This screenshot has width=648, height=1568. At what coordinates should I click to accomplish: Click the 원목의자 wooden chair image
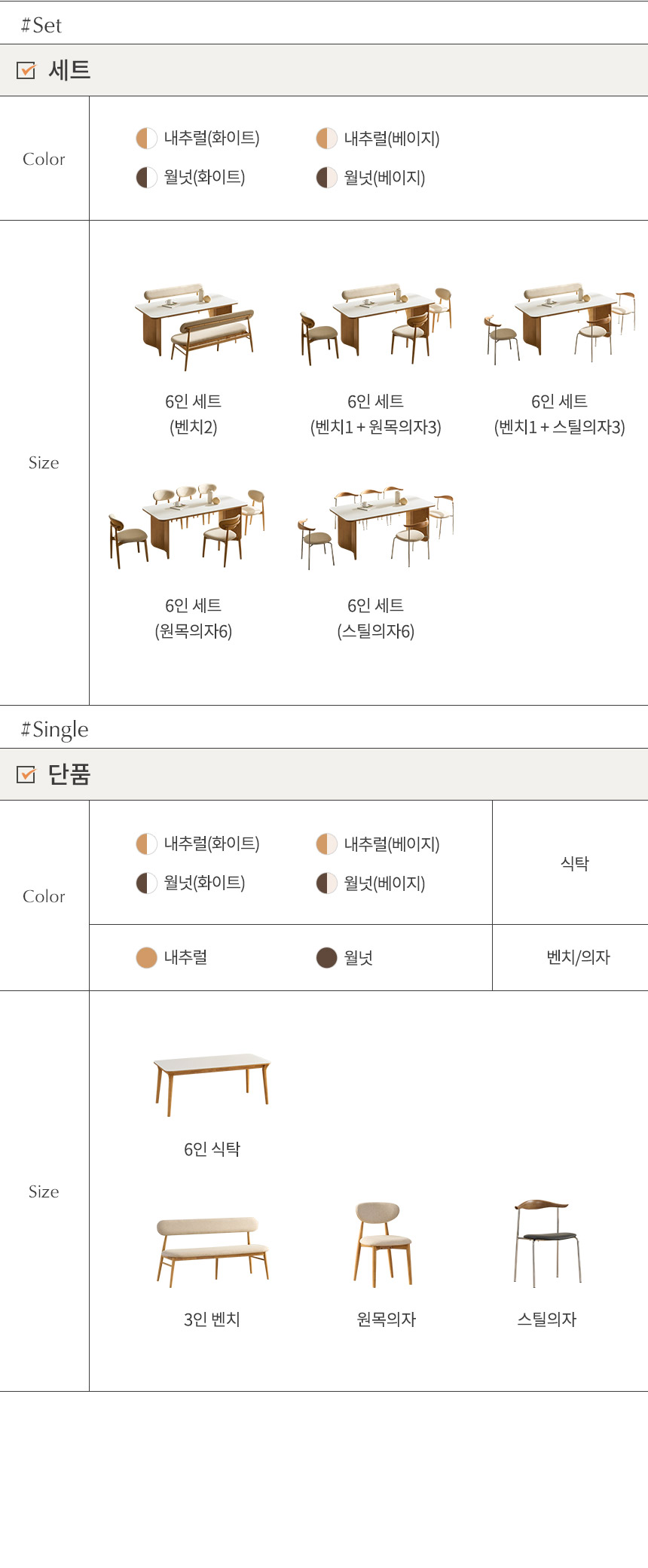384,1243
